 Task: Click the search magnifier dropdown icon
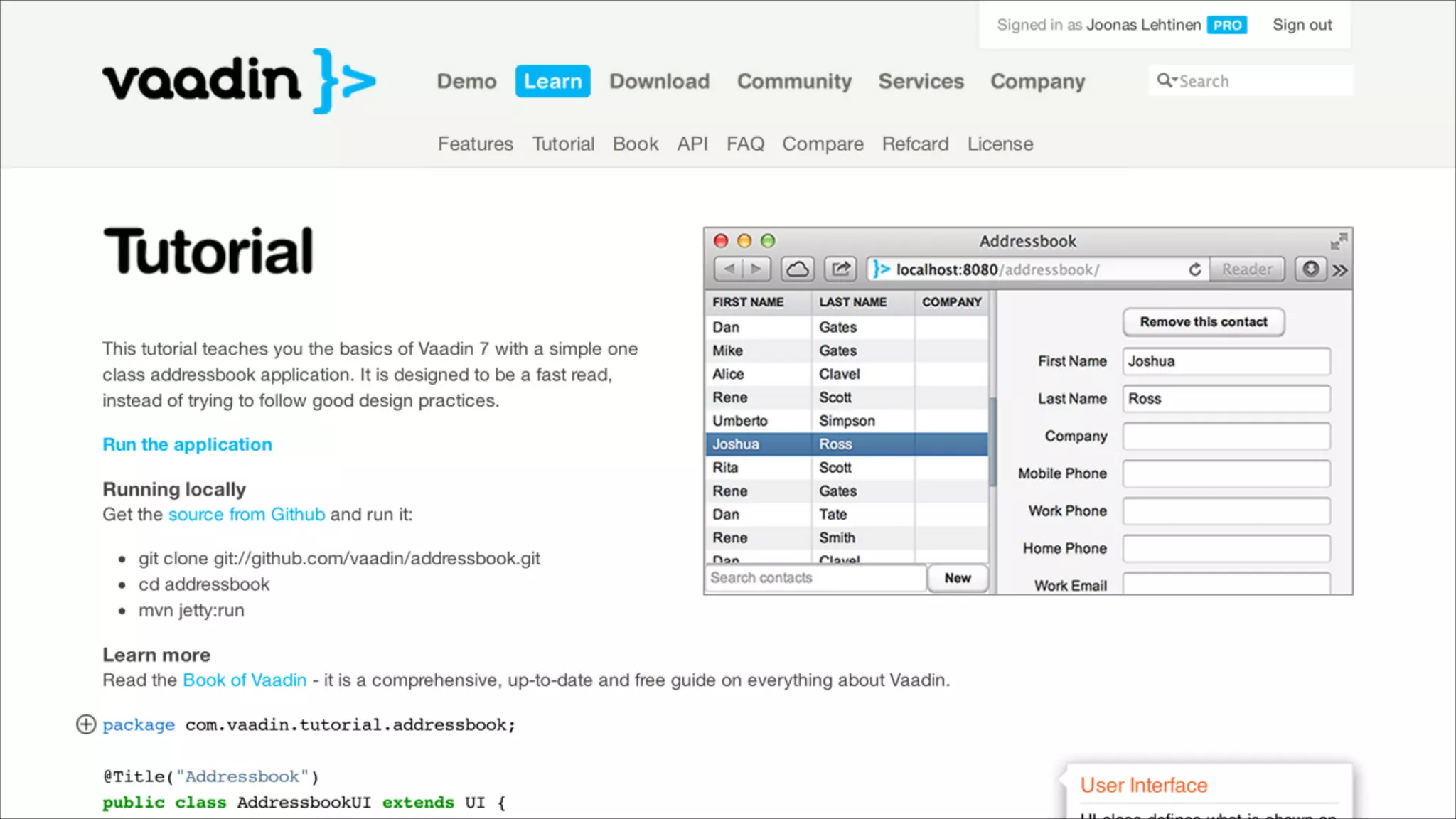(1166, 80)
